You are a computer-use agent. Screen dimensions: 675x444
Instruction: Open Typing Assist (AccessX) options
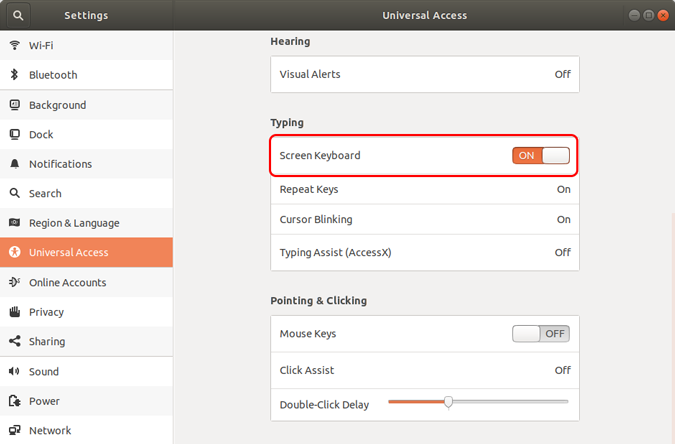425,252
